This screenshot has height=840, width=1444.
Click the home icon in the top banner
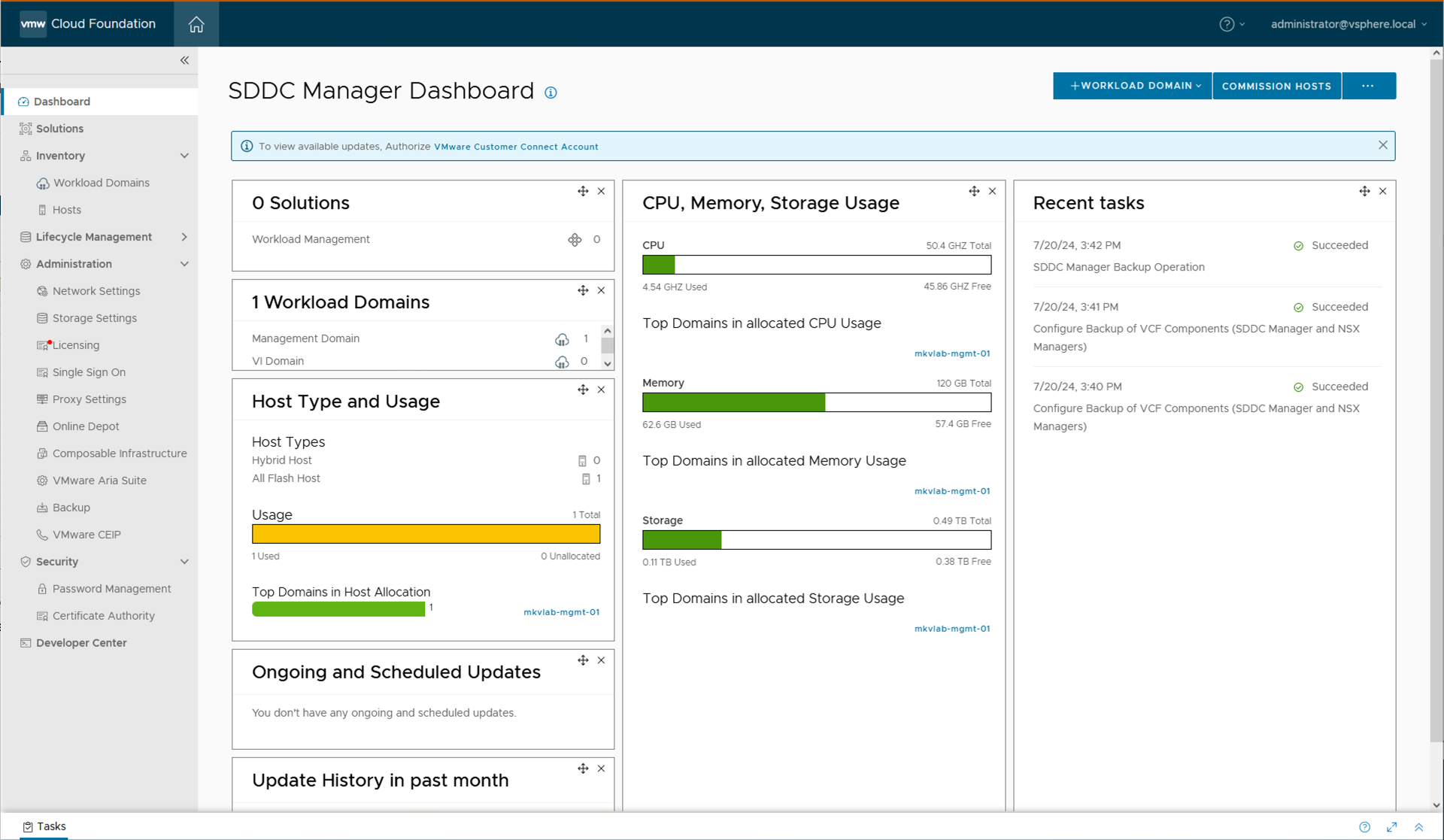[196, 24]
